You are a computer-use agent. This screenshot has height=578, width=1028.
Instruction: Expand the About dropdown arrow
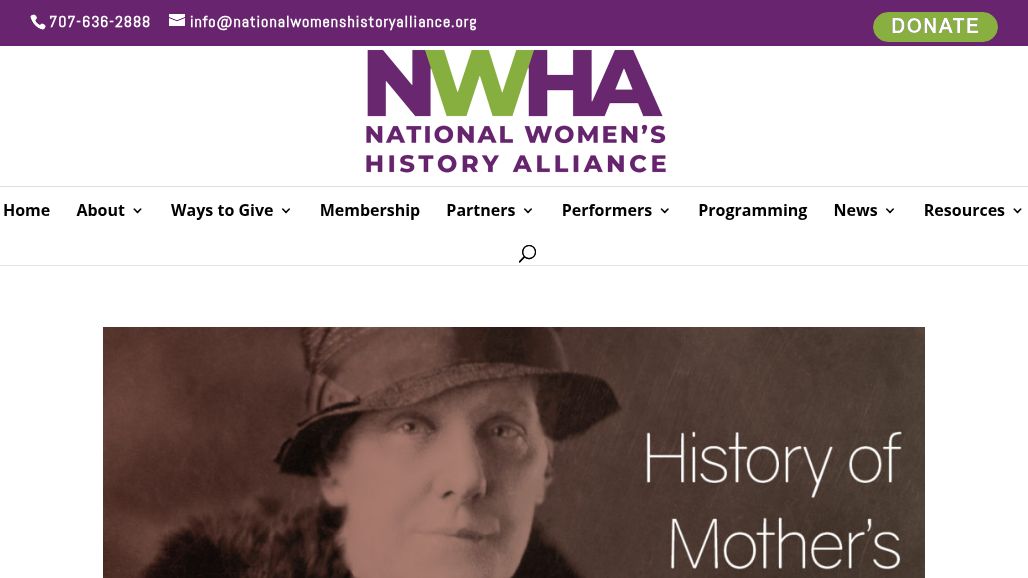click(138, 211)
